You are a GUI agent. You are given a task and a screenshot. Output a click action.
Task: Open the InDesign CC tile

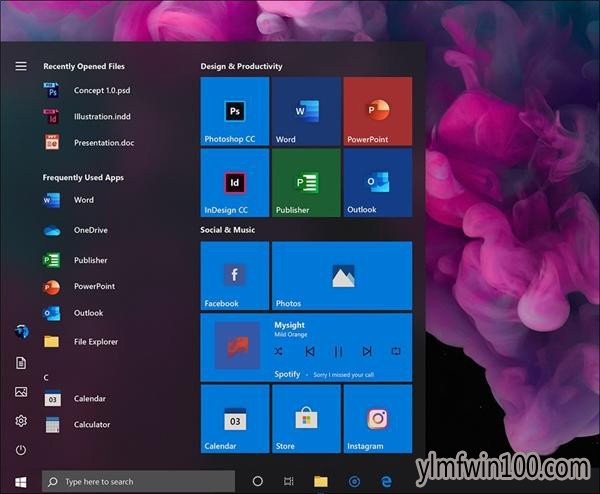(235, 183)
